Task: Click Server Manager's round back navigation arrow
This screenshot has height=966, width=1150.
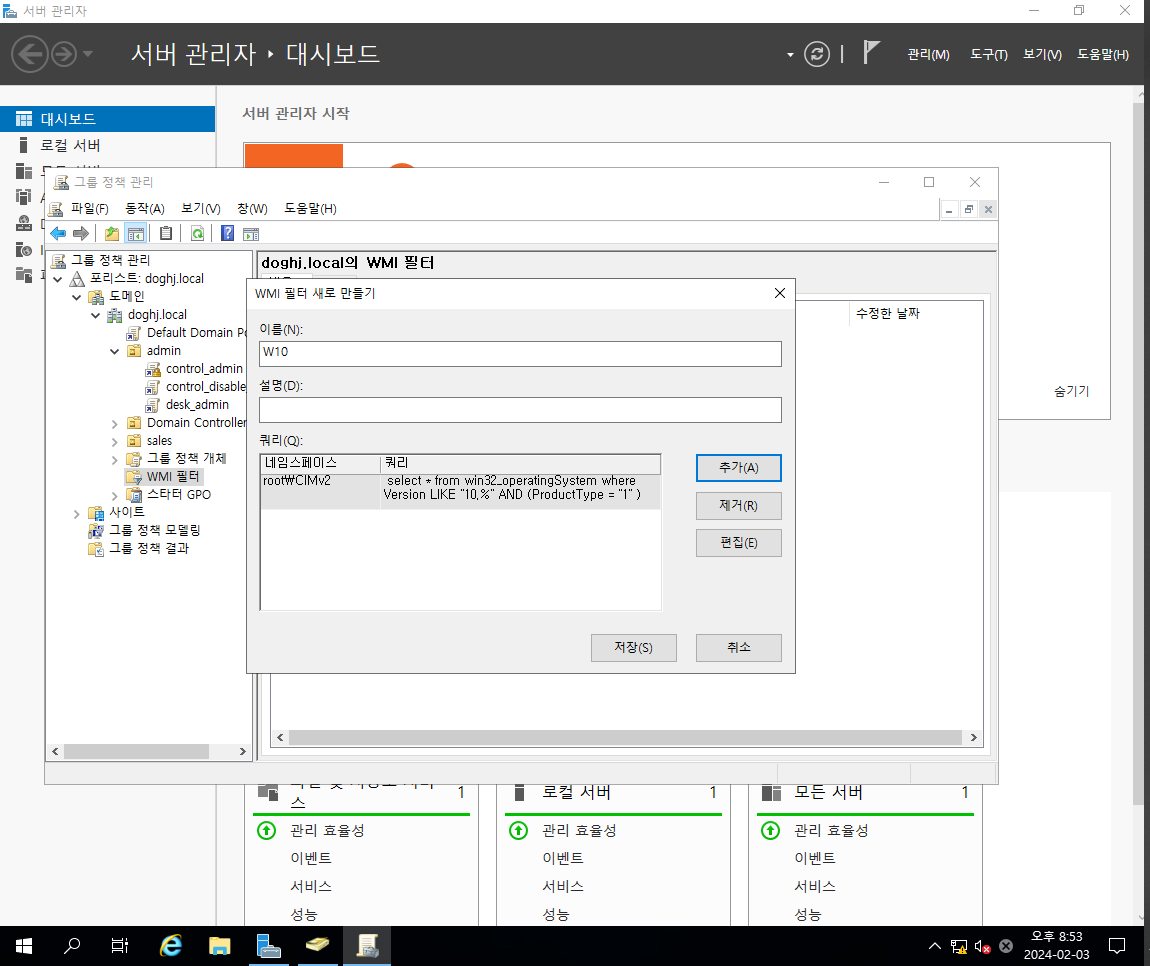Action: [x=30, y=54]
